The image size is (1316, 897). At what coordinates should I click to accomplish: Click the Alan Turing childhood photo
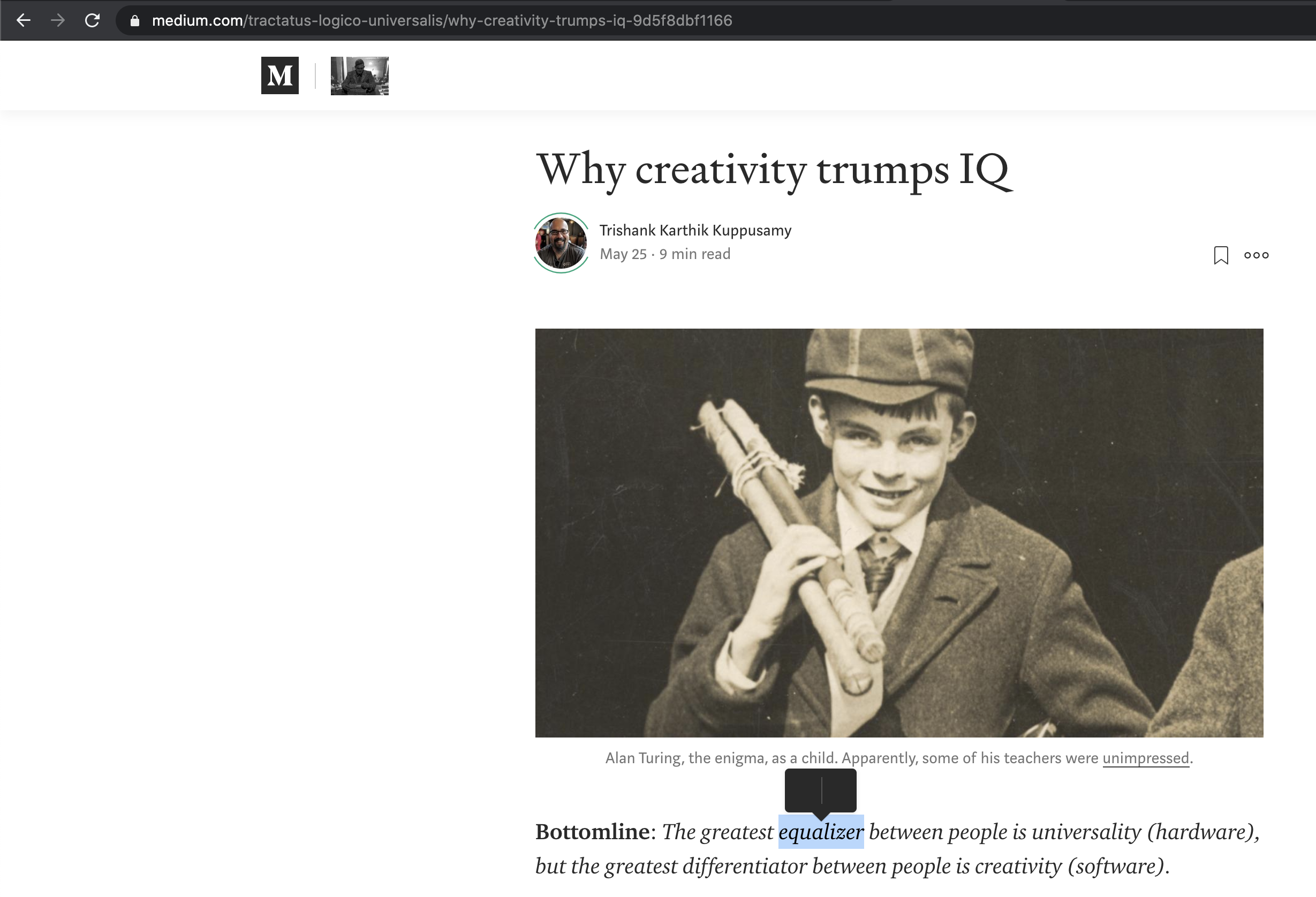point(899,533)
